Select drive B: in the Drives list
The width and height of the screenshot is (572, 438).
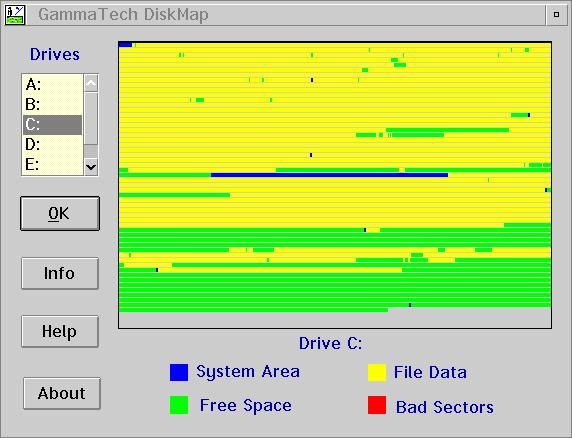click(x=53, y=105)
